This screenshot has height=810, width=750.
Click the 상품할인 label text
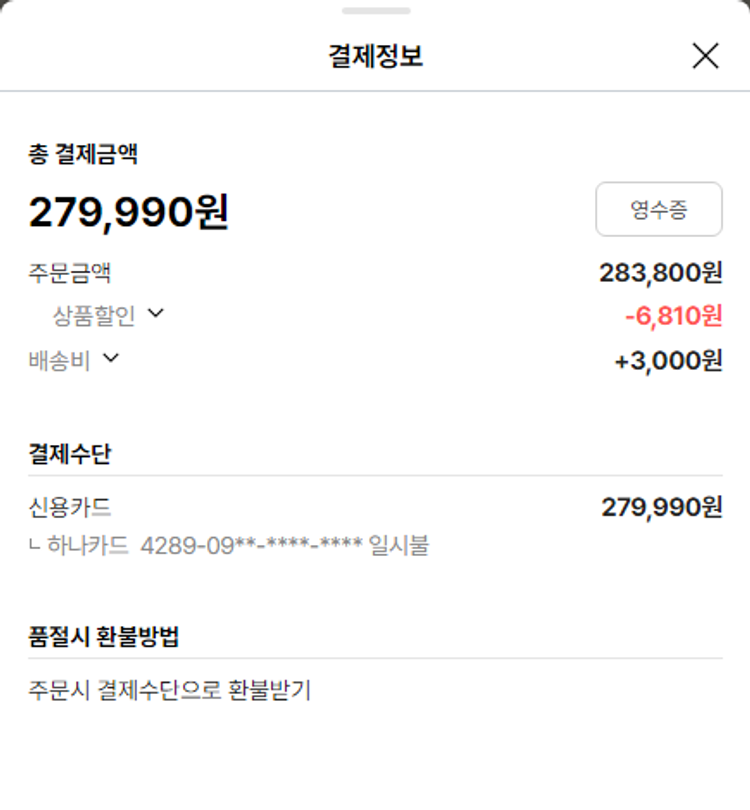94,316
